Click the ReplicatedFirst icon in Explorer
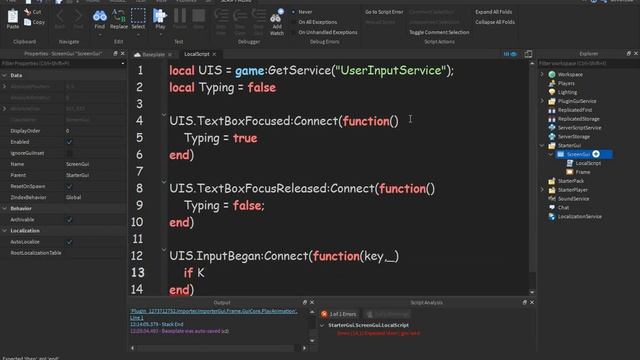The width and height of the screenshot is (640, 360). coord(552,110)
